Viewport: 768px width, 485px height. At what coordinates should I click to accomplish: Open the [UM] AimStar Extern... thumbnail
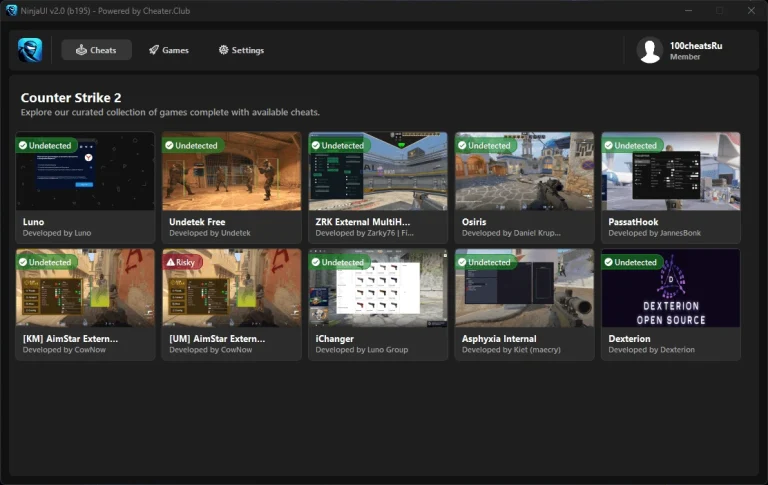coord(232,288)
